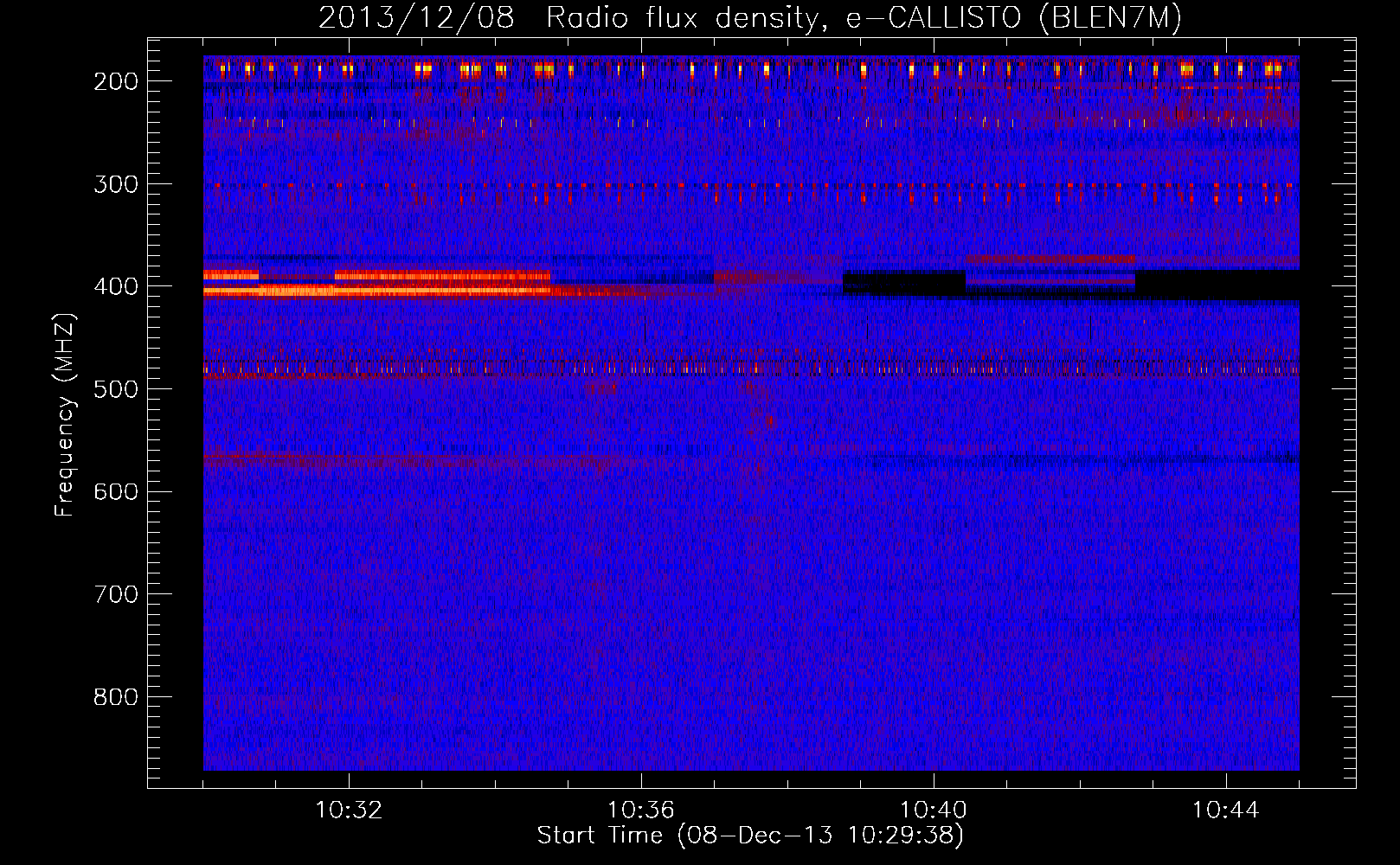Click the 700 frequency tick label
This screenshot has width=1400, height=865.
(x=115, y=594)
